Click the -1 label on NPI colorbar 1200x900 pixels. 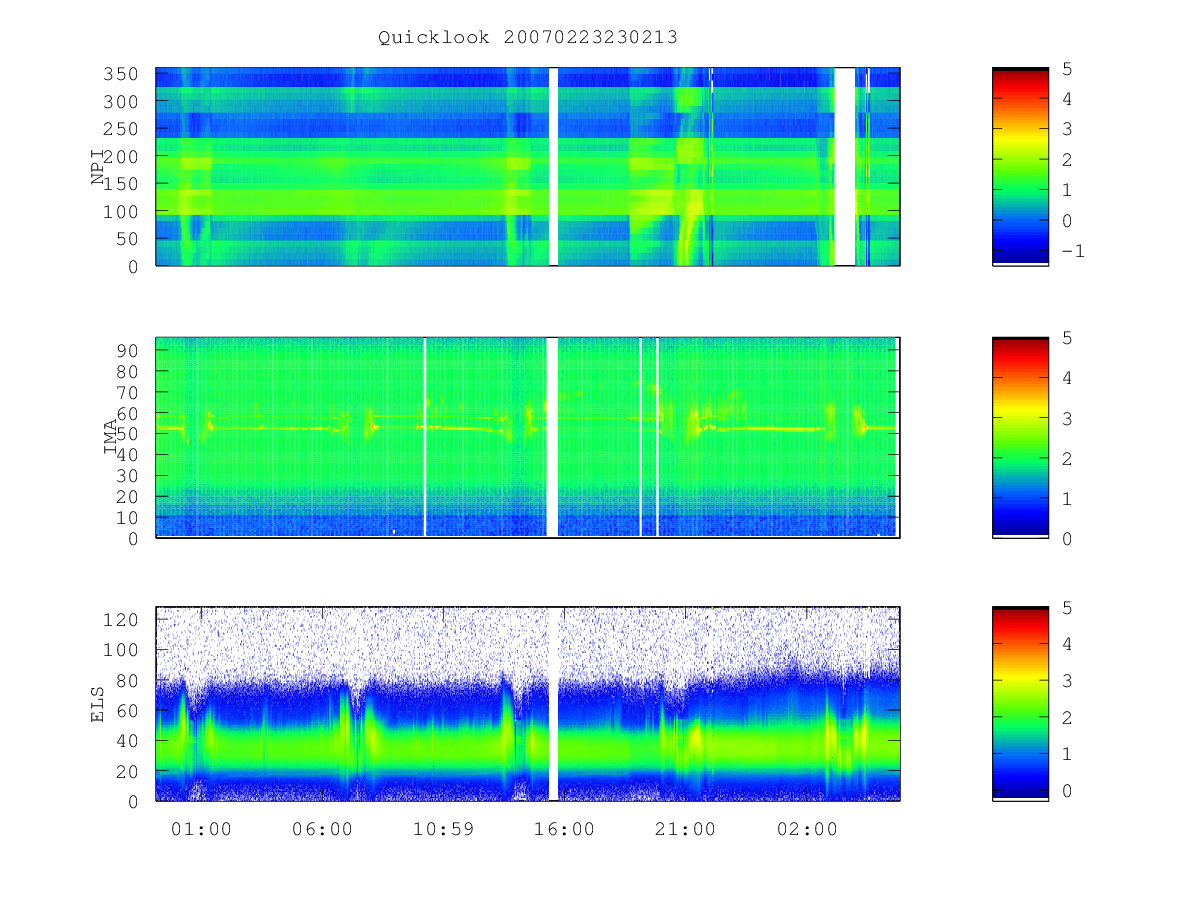1072,251
